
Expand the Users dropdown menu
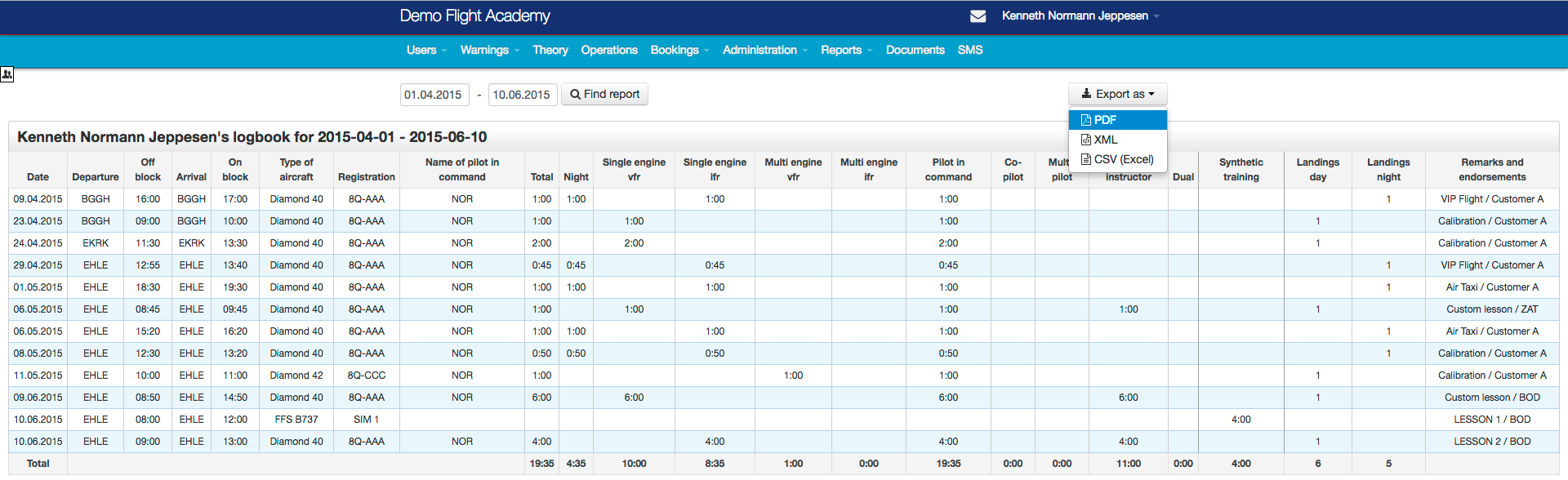(x=426, y=50)
